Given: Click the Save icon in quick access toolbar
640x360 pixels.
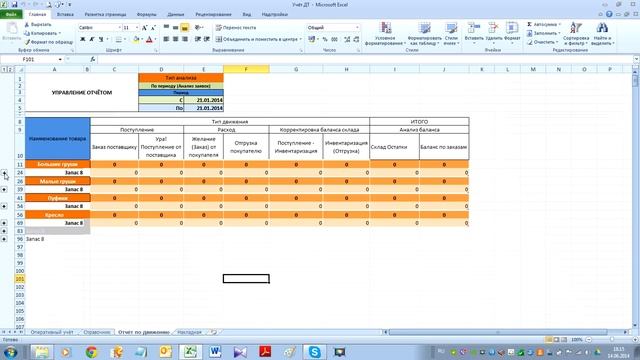Looking at the screenshot, I should (14, 4).
